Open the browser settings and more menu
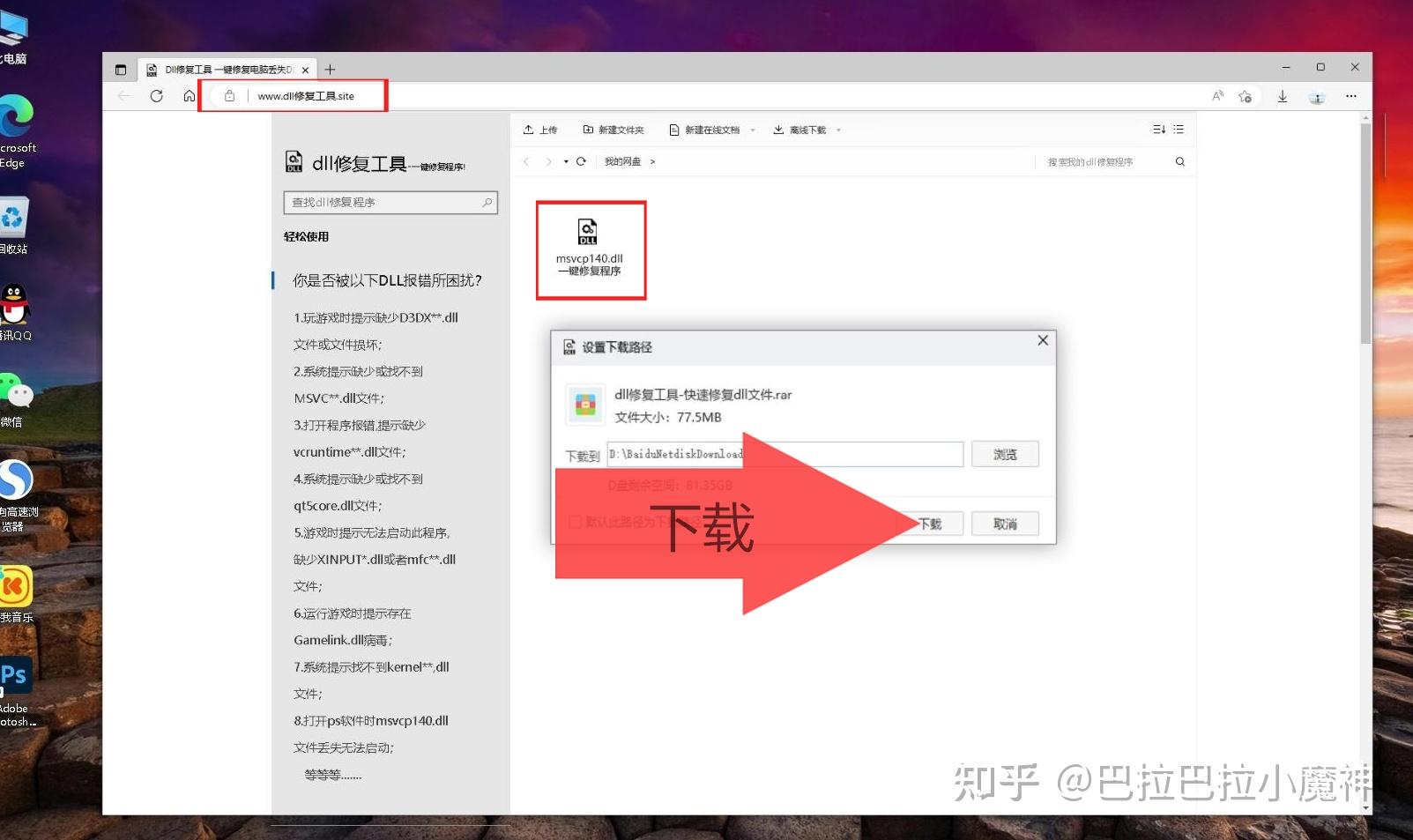The image size is (1413, 840). 1351,96
